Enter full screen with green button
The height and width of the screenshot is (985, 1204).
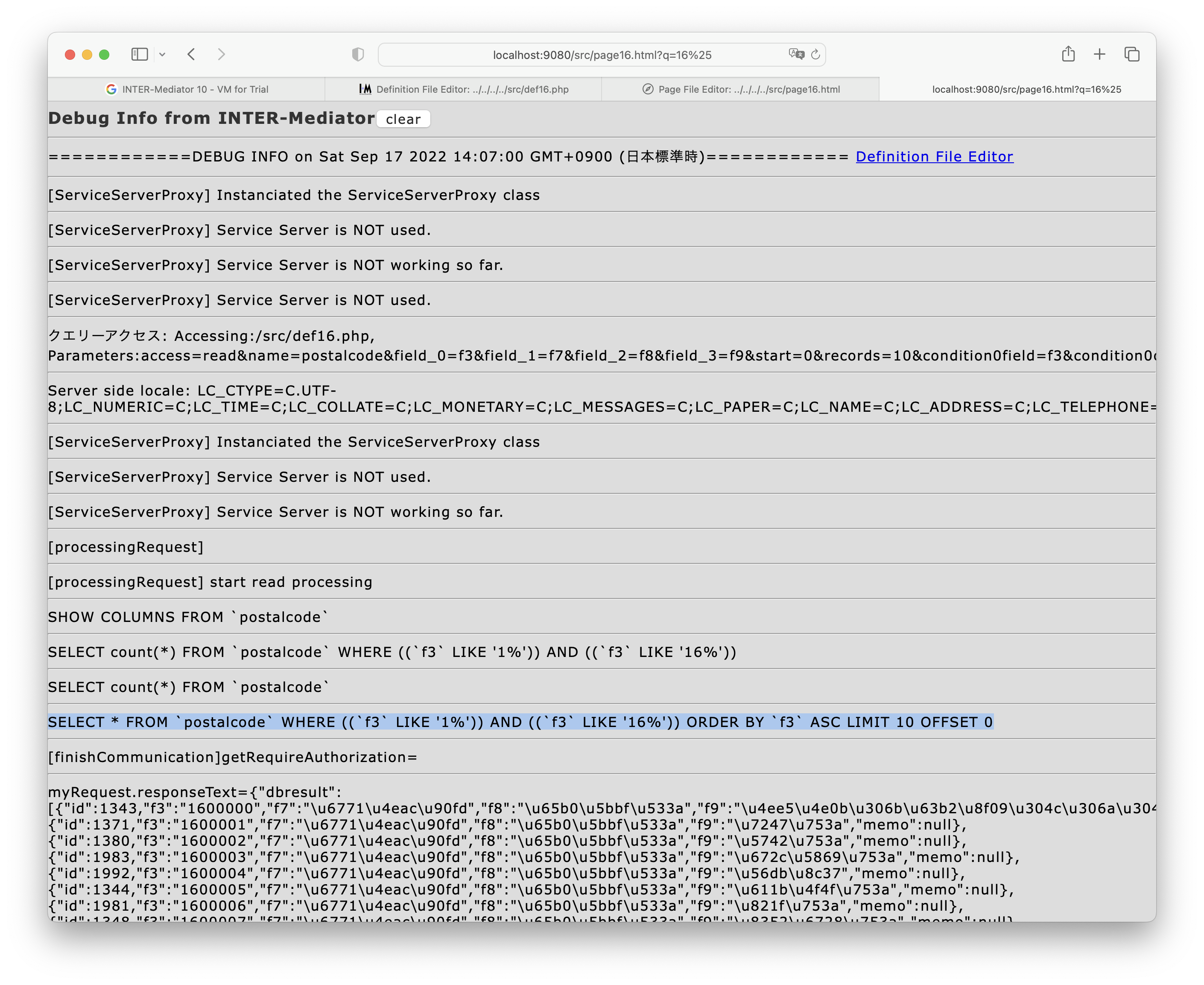(104, 55)
